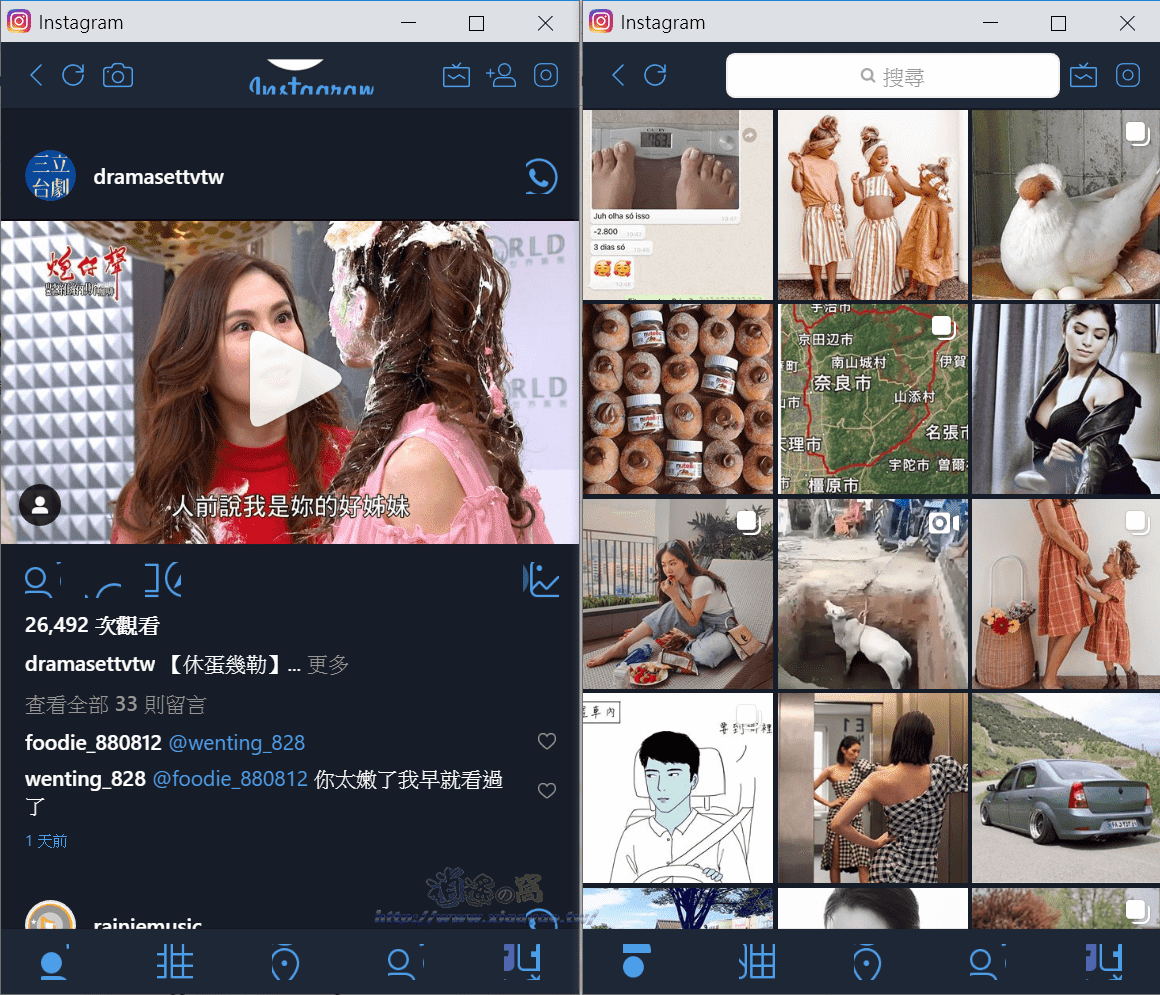Open new post tab in left window
Screen dimensions: 1160x995
point(285,962)
